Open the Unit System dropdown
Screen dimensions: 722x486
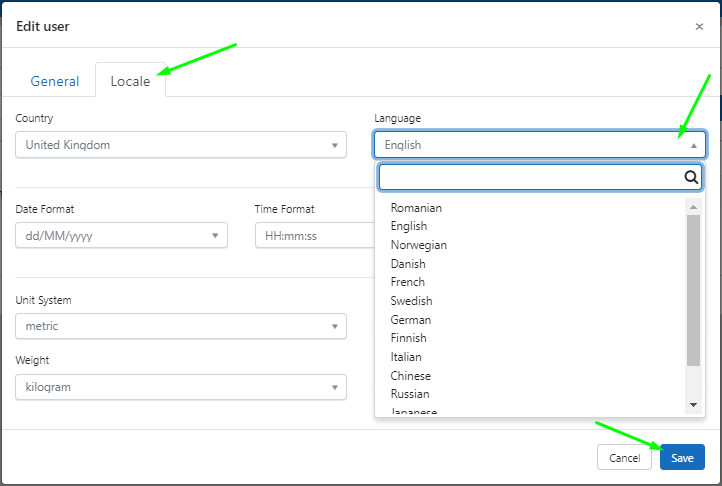click(181, 326)
